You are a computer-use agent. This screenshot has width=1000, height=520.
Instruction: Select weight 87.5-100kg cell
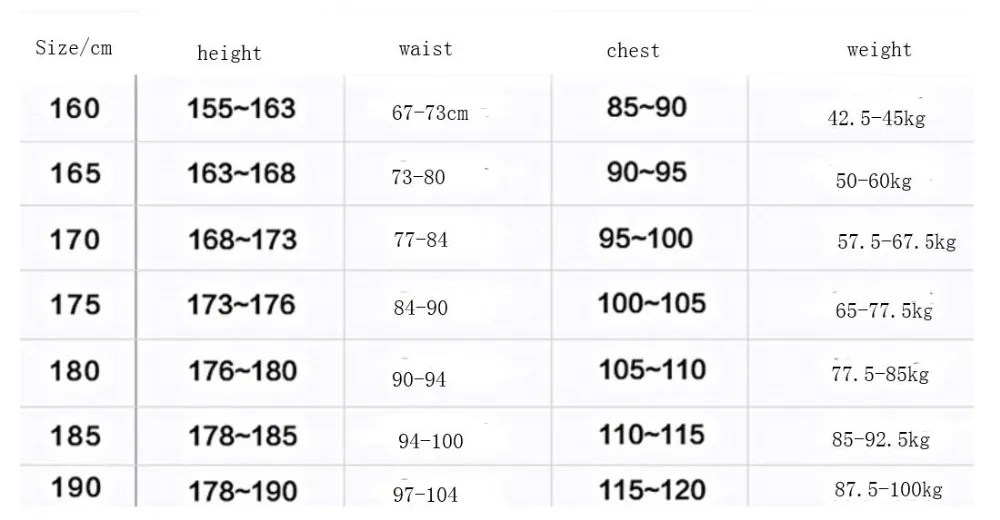[x=888, y=489]
